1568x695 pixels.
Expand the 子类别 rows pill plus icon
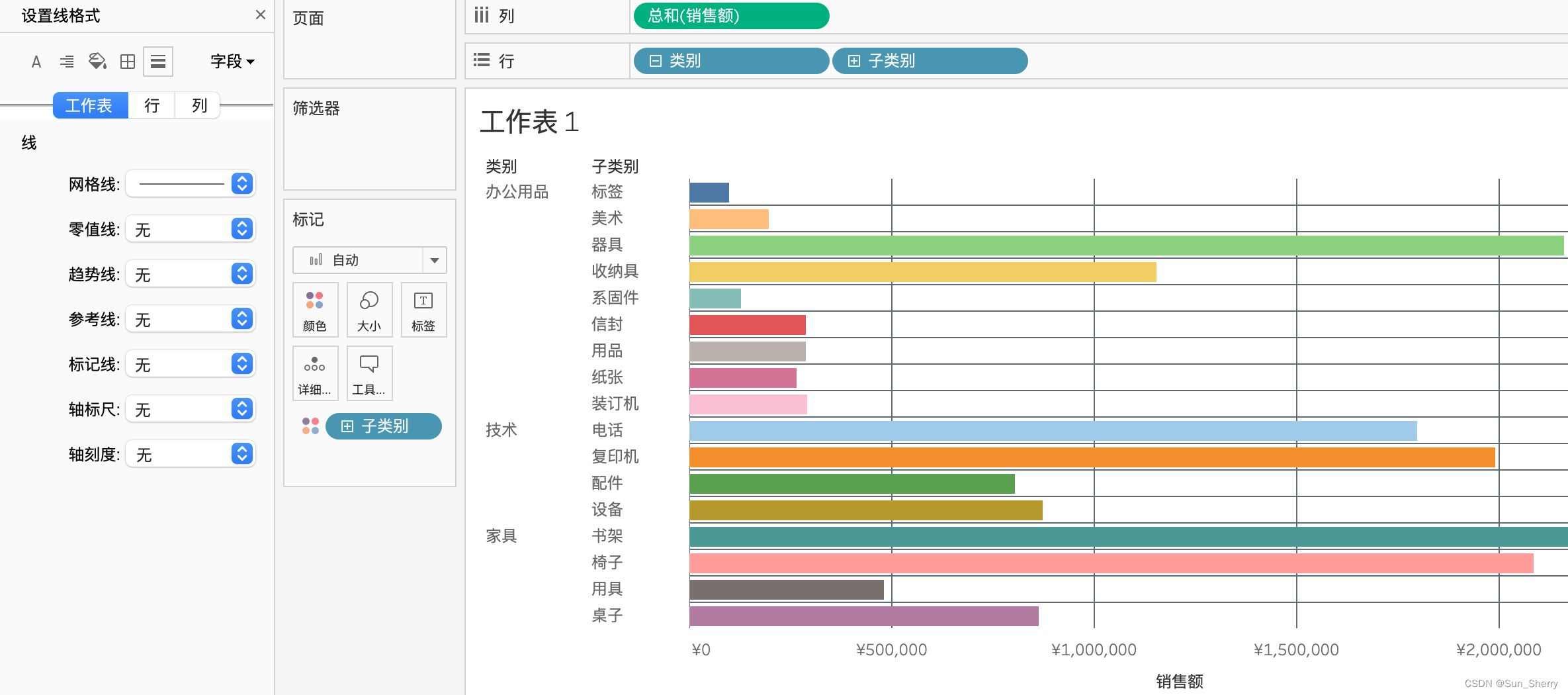coord(854,61)
